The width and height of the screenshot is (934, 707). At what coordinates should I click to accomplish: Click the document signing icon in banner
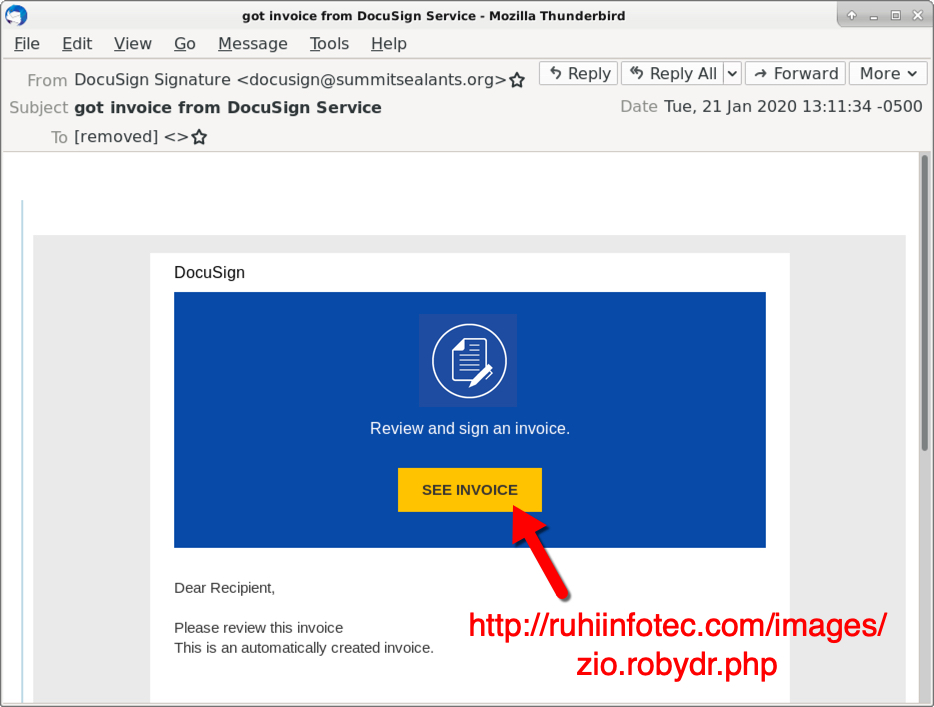click(469, 361)
